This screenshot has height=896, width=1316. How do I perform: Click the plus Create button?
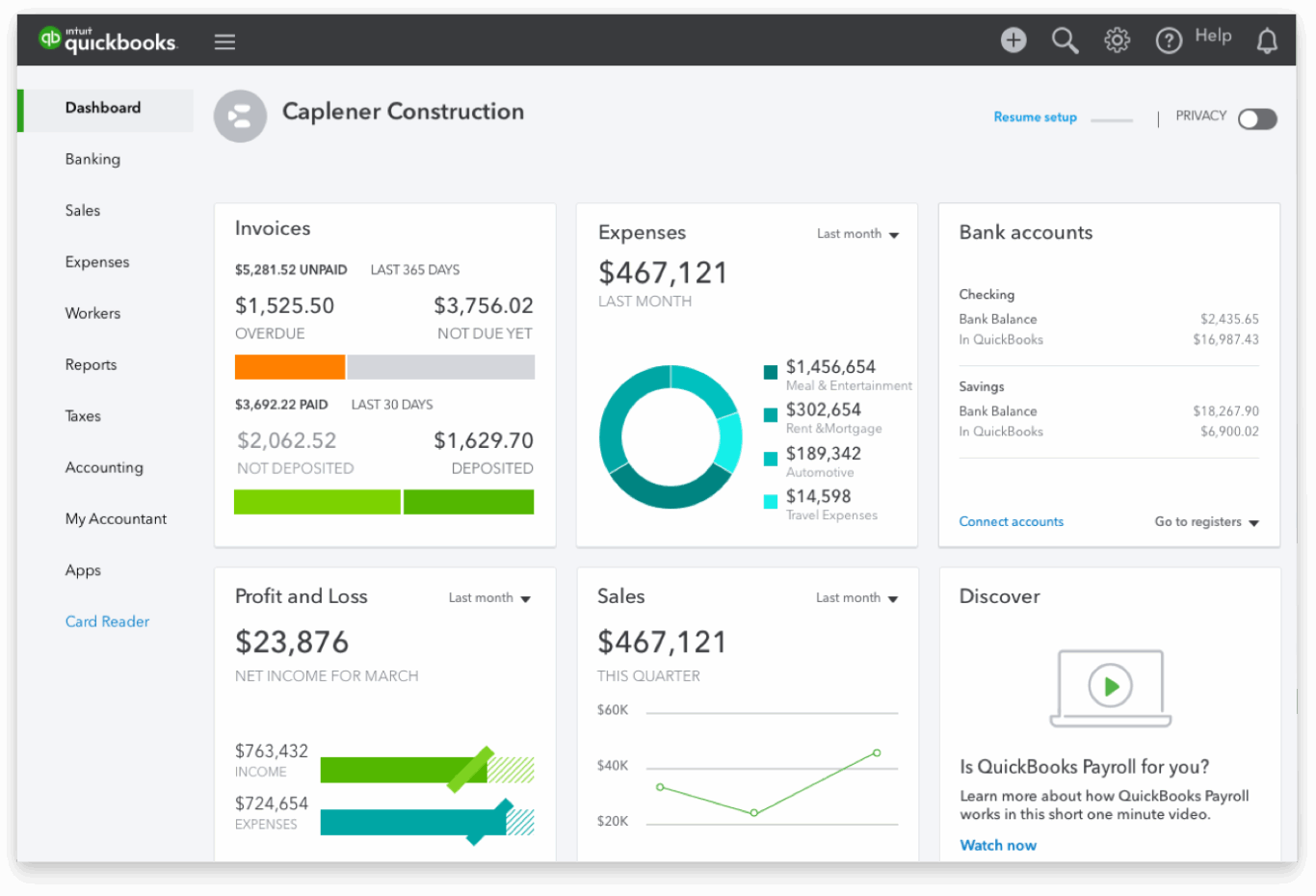[x=1013, y=40]
